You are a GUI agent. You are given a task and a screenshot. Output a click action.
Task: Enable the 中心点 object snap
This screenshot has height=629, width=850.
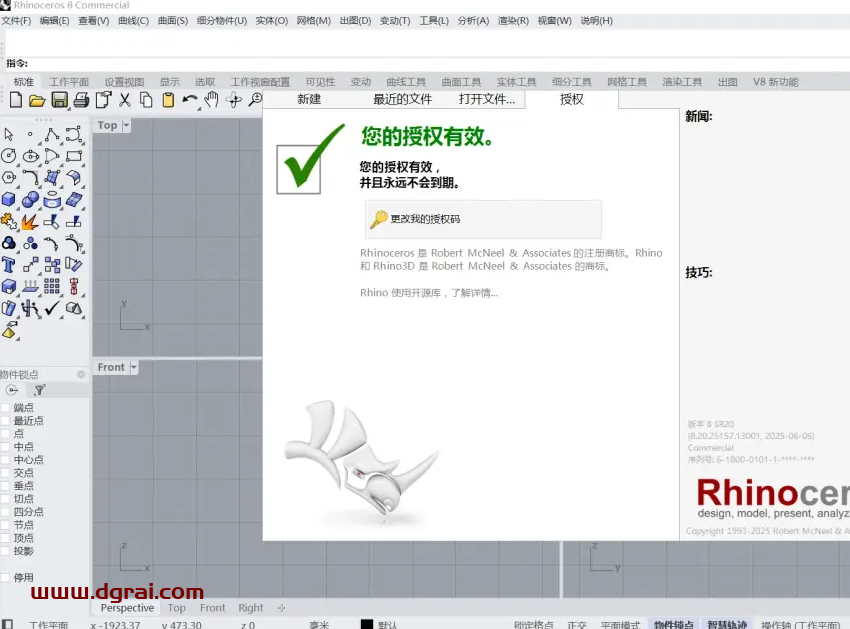click(5, 459)
